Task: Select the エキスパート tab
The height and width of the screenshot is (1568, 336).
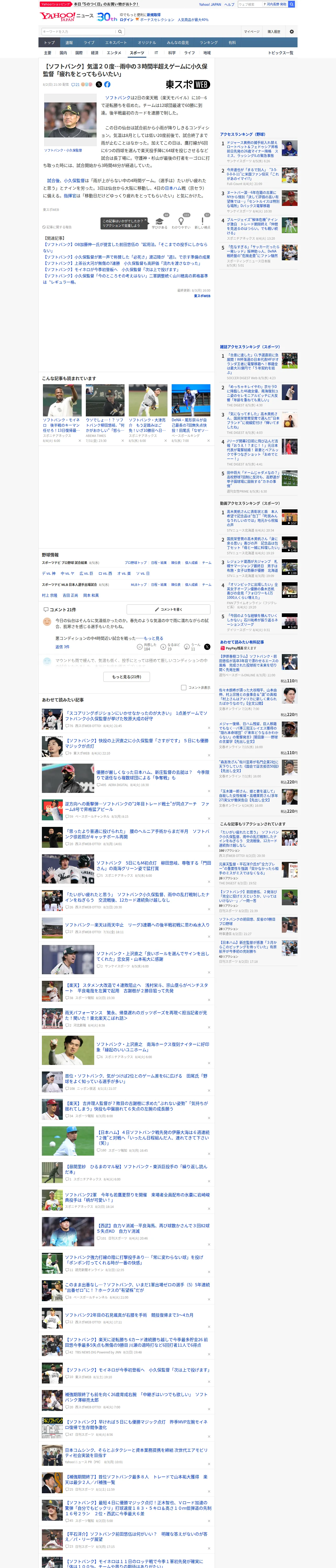Action: pyautogui.click(x=116, y=43)
